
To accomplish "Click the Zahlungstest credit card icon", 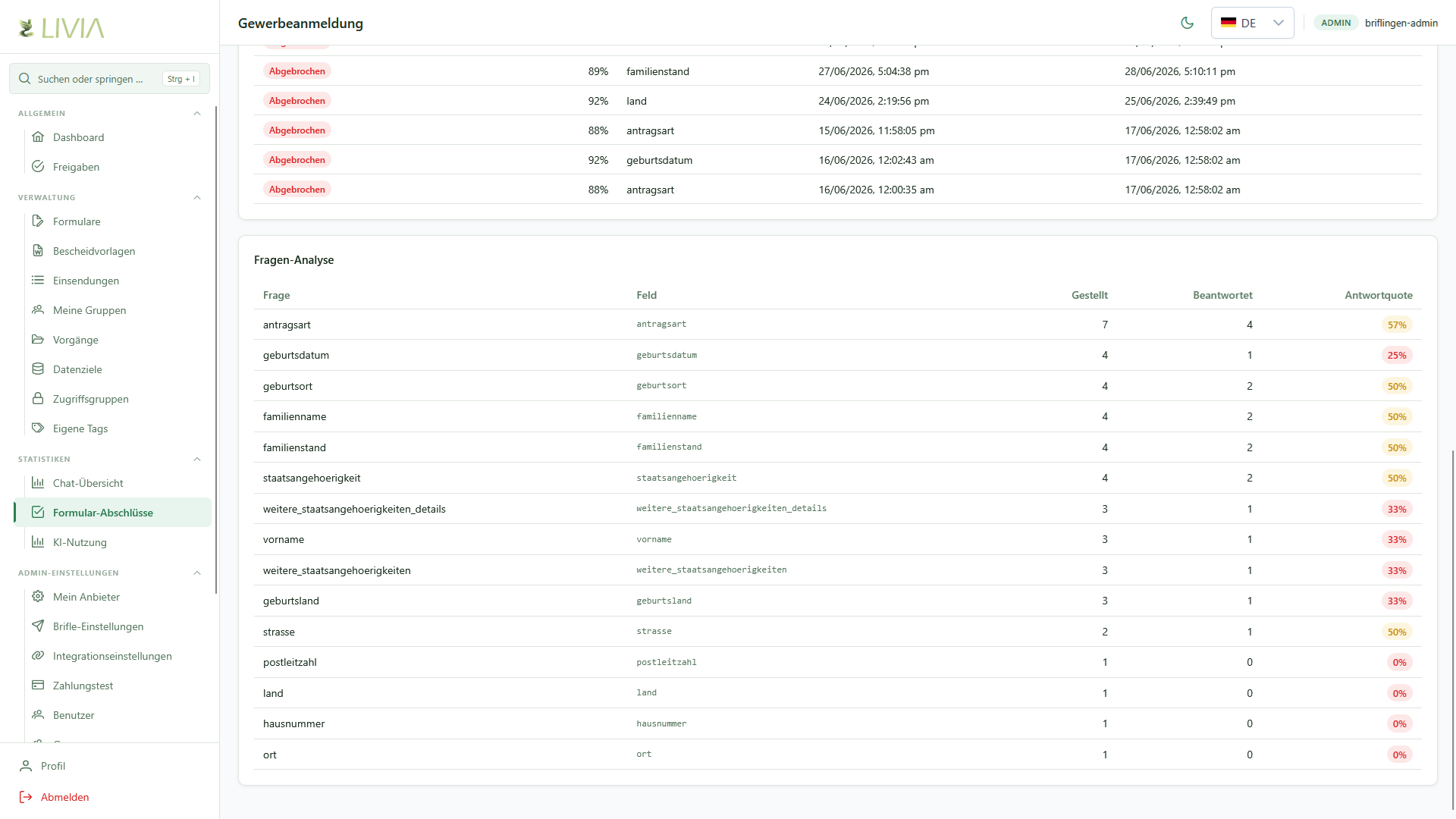I will click(38, 686).
